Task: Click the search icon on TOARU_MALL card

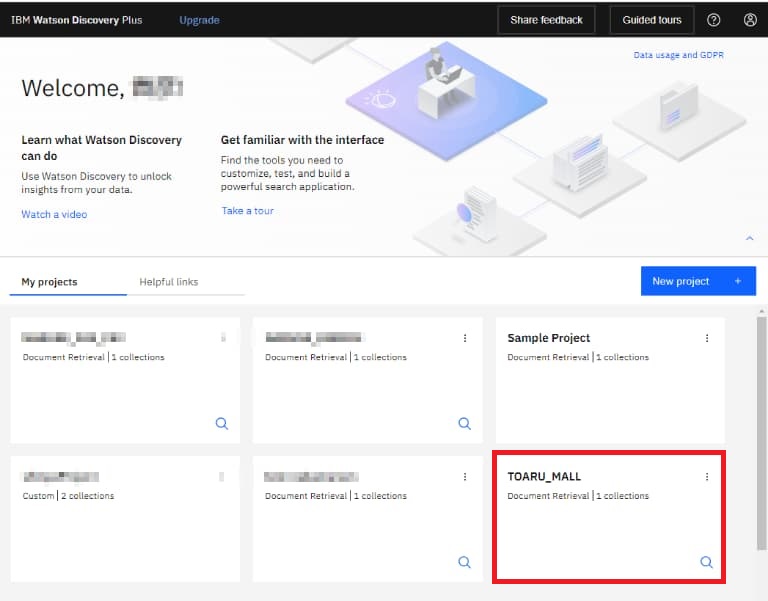Action: (706, 562)
